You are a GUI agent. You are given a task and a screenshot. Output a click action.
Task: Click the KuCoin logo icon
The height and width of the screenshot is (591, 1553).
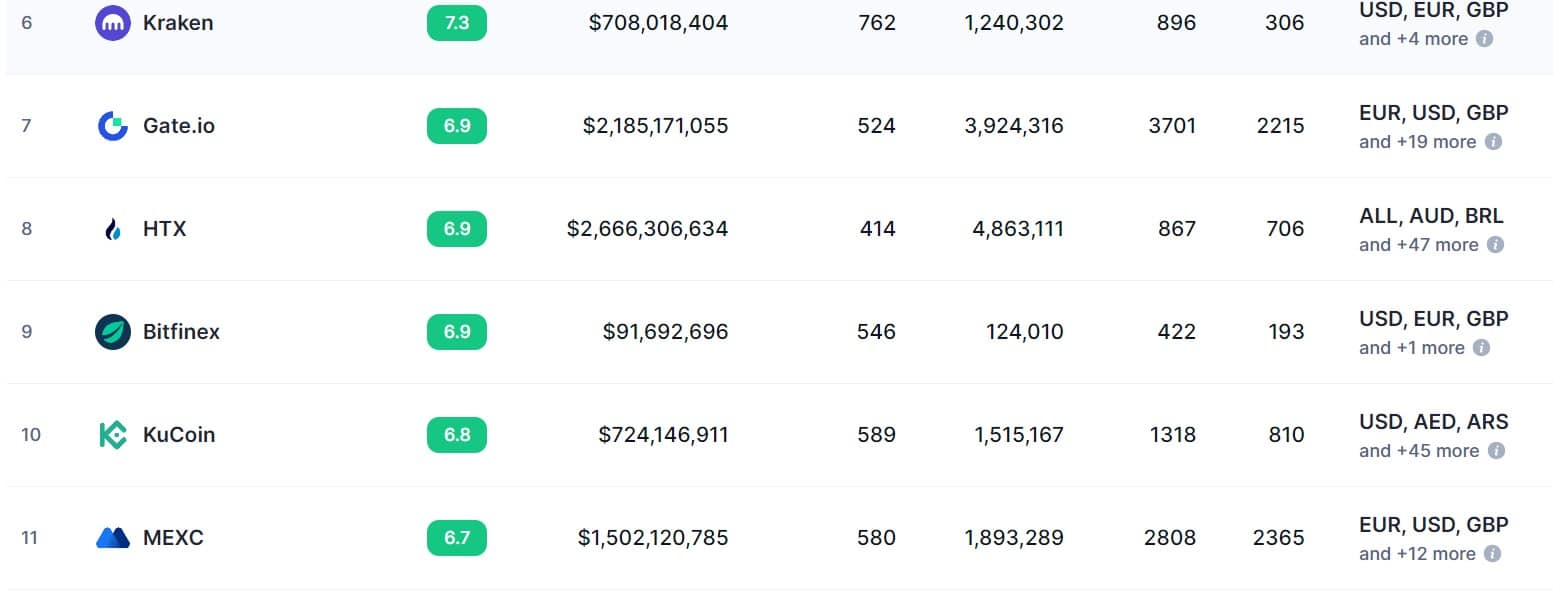pos(113,435)
